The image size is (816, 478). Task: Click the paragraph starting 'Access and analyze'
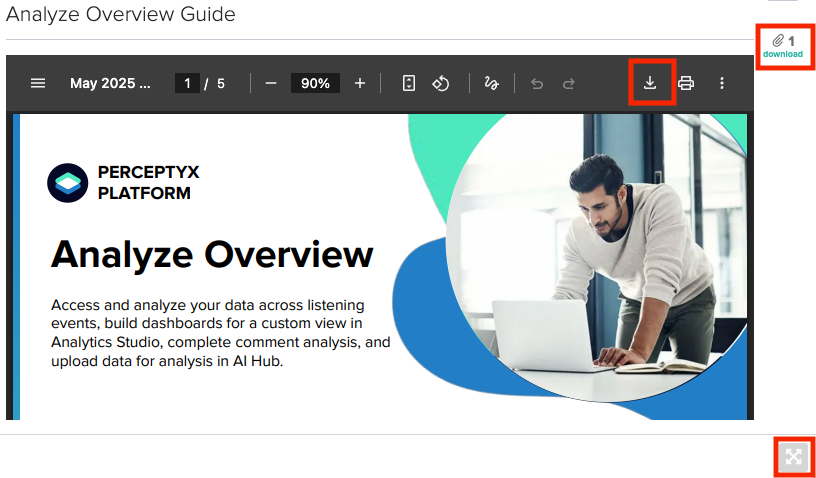pyautogui.click(x=221, y=333)
